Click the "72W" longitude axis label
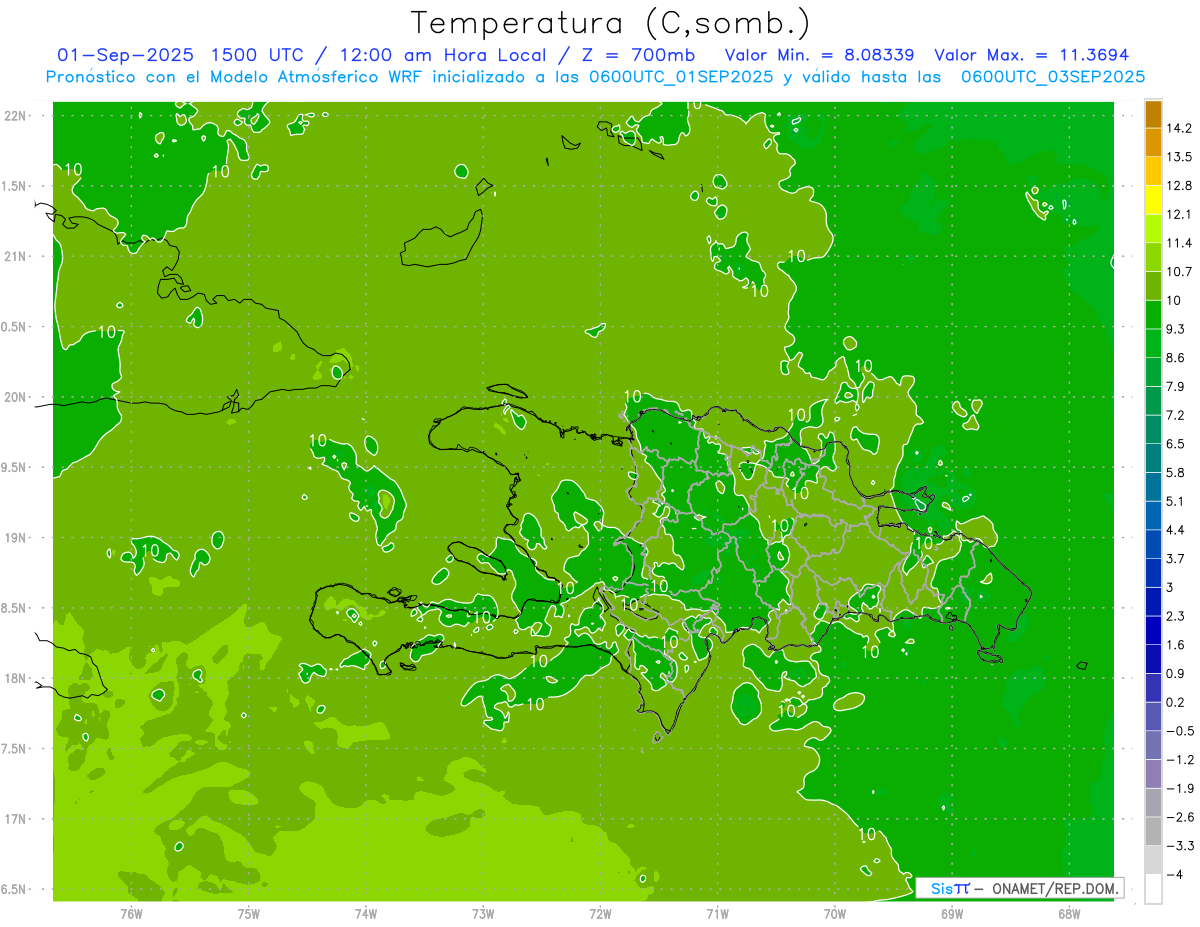This screenshot has width=1200, height=927. click(x=600, y=914)
